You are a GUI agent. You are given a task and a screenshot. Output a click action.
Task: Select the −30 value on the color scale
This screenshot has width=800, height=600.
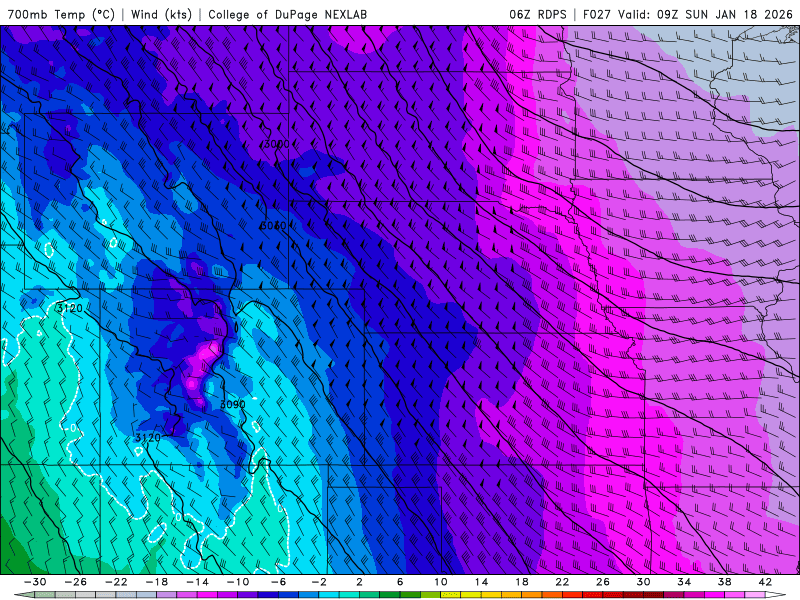point(35,582)
